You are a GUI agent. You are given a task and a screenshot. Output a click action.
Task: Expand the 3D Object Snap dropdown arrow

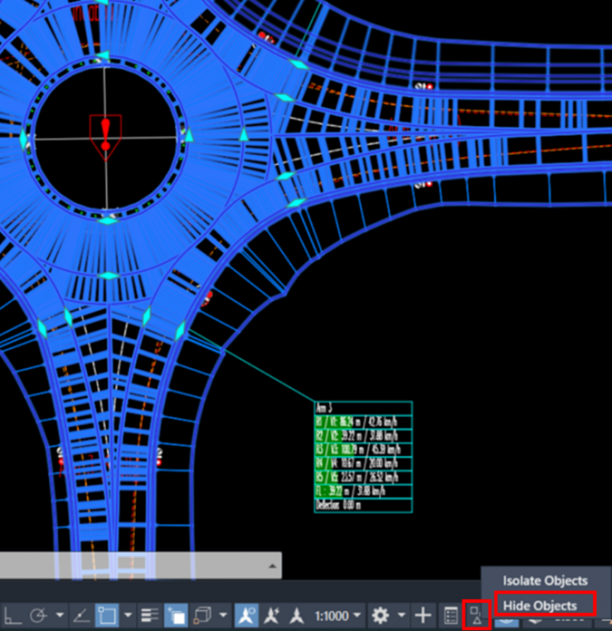(x=223, y=615)
